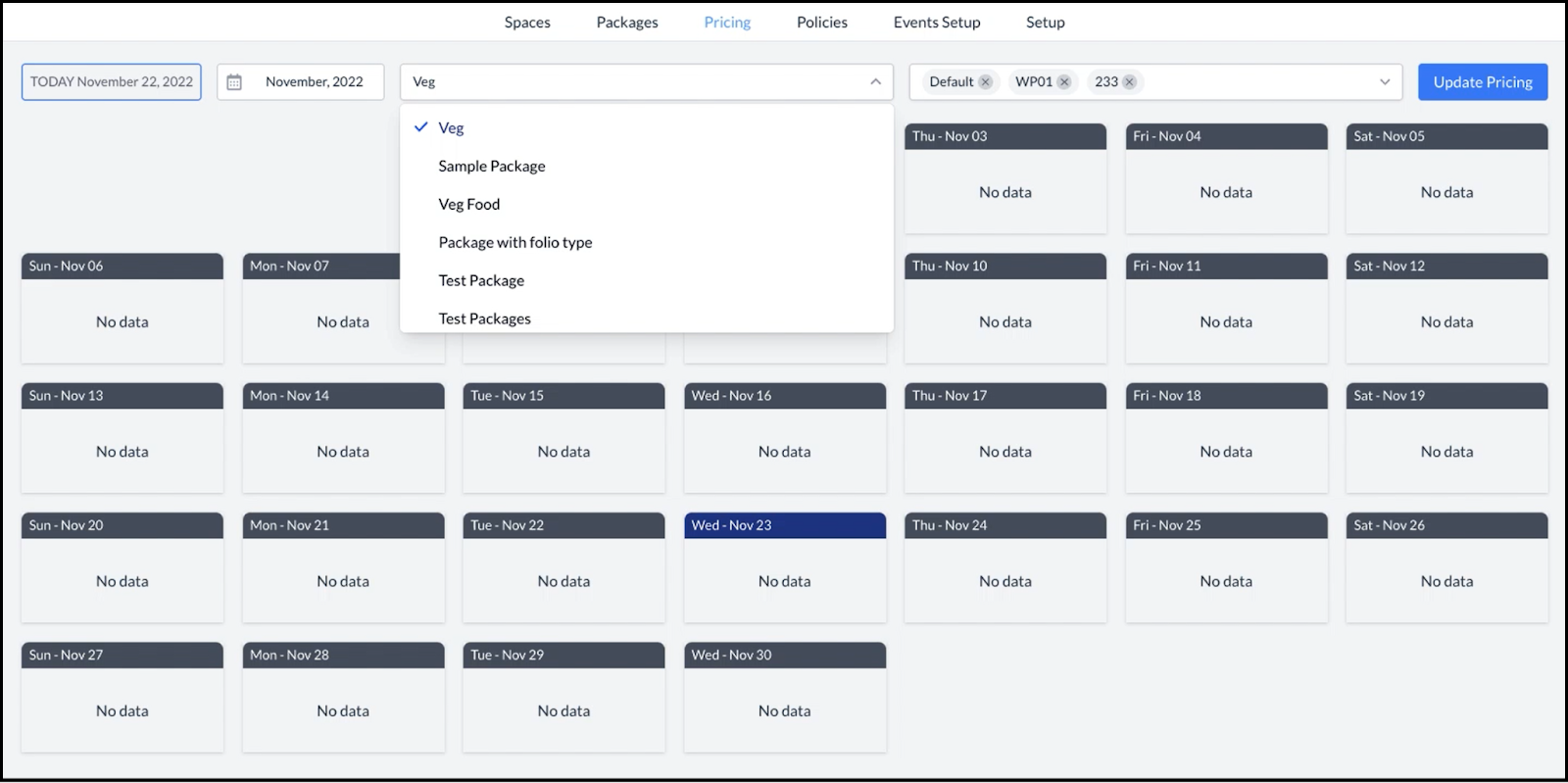Remove the WP01 tag chip
This screenshot has height=783, width=1568.
[x=1064, y=82]
